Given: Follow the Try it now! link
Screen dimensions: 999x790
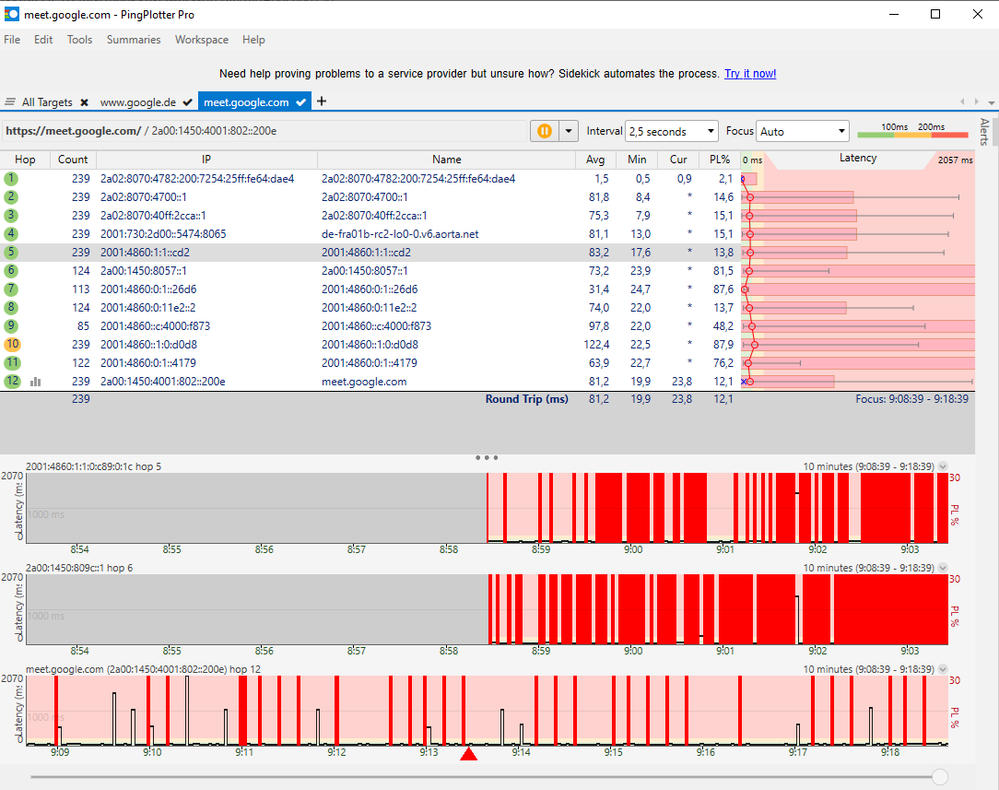Looking at the screenshot, I should tap(750, 74).
